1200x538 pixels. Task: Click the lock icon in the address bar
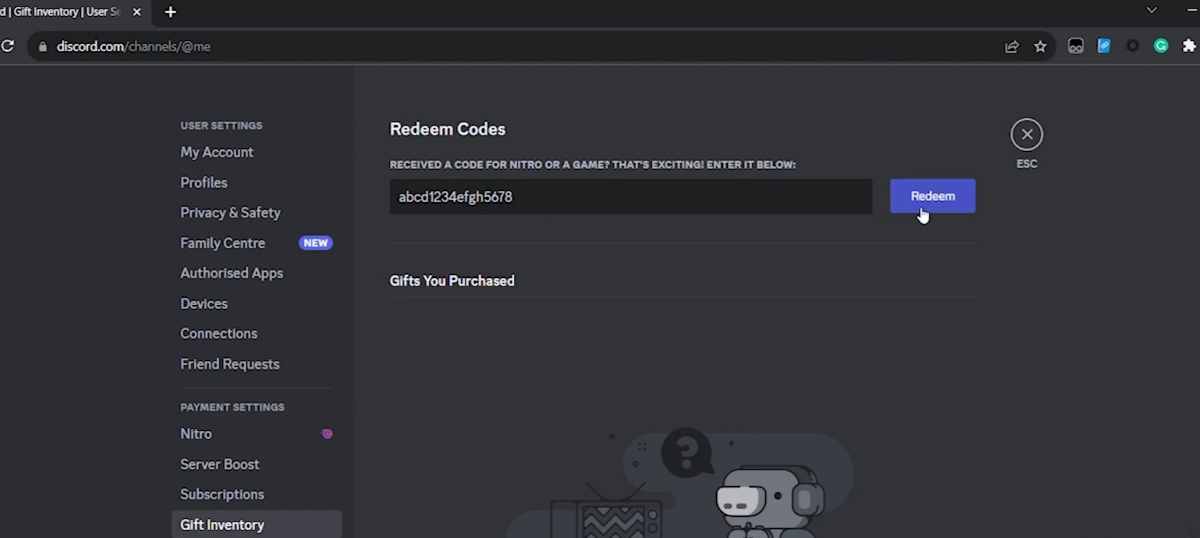click(x=42, y=47)
